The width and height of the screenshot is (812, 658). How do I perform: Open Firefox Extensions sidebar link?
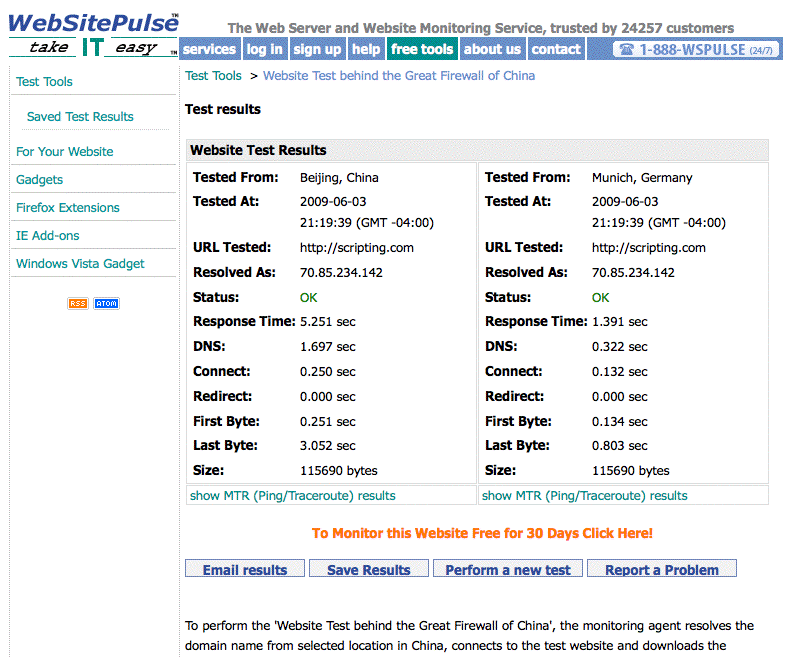coord(67,208)
